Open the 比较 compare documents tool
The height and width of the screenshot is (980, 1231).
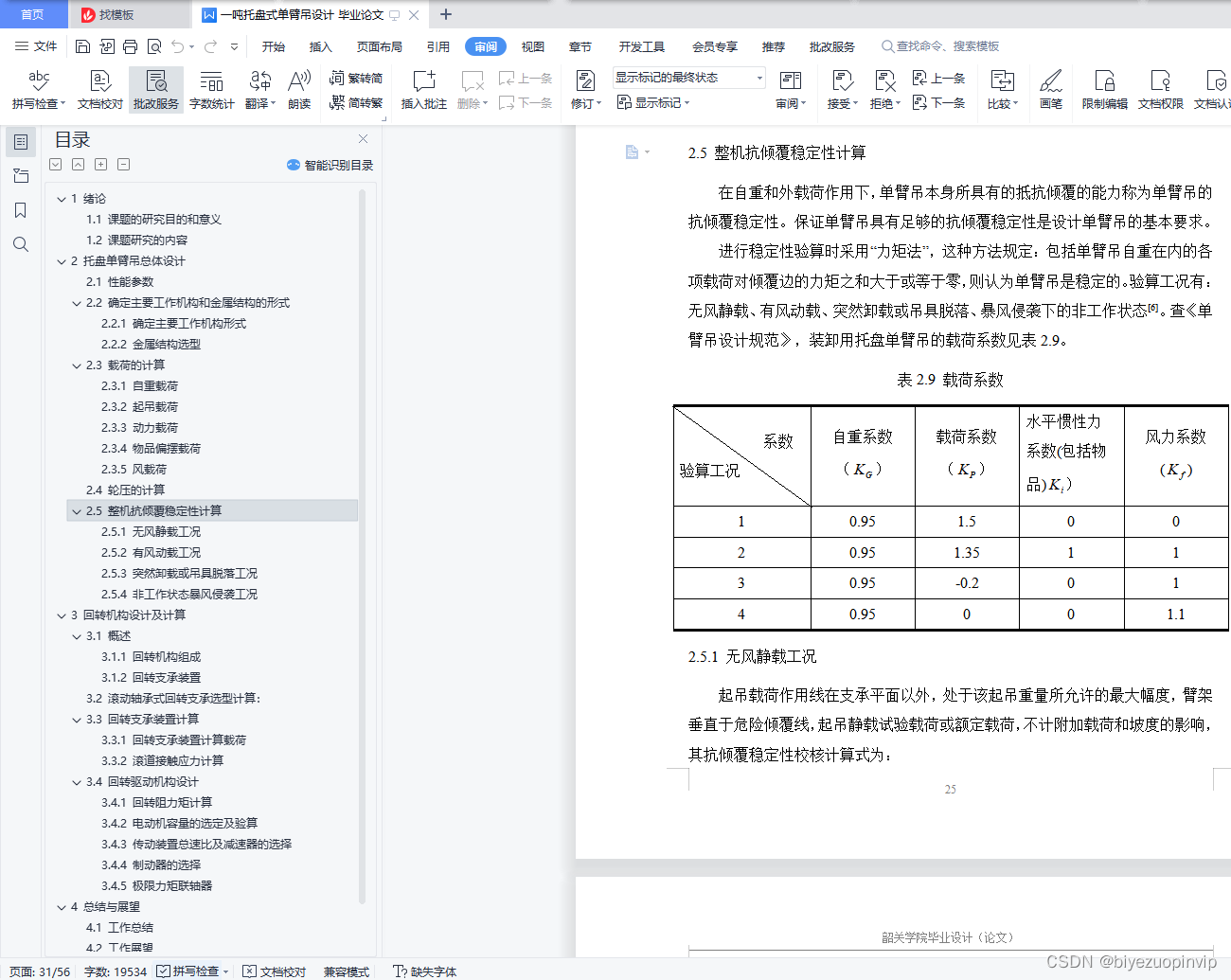click(x=1002, y=90)
